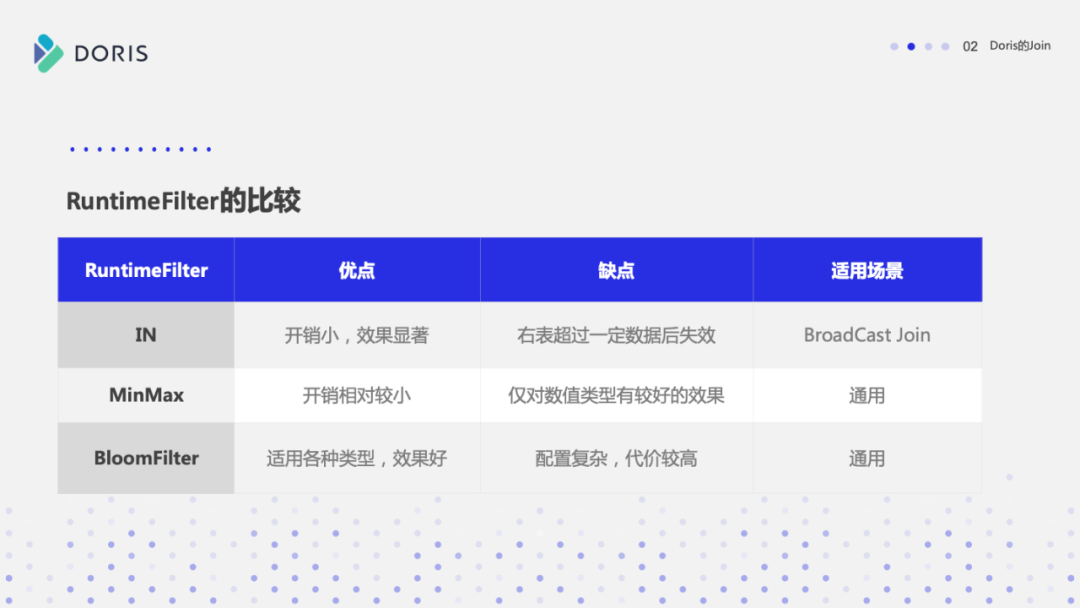This screenshot has width=1080, height=608.
Task: Click the DORIS brand name text
Action: [111, 54]
